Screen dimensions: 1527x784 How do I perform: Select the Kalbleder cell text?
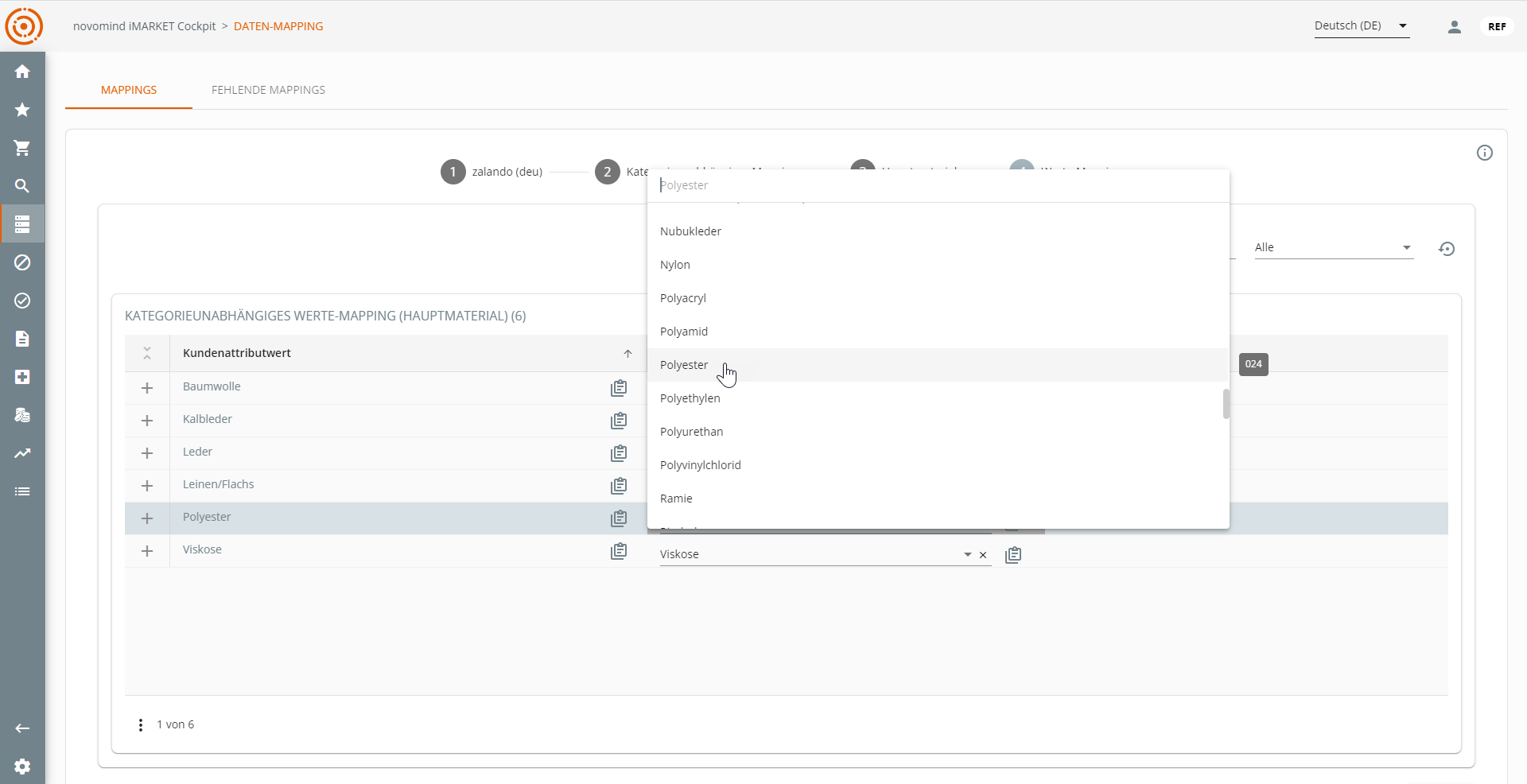click(208, 419)
